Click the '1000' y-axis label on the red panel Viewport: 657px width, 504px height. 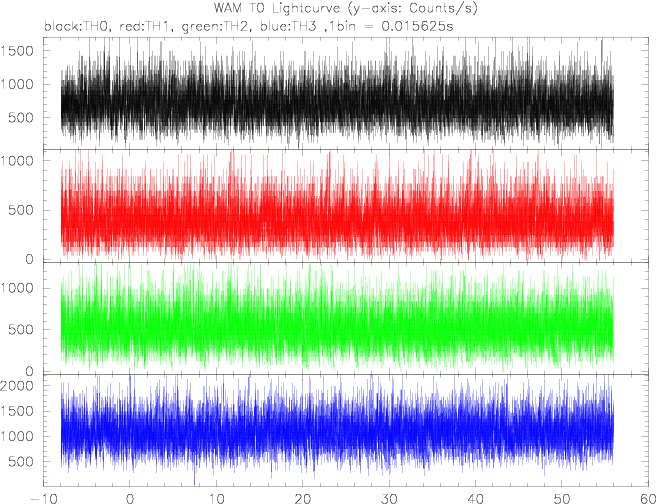(x=17, y=160)
